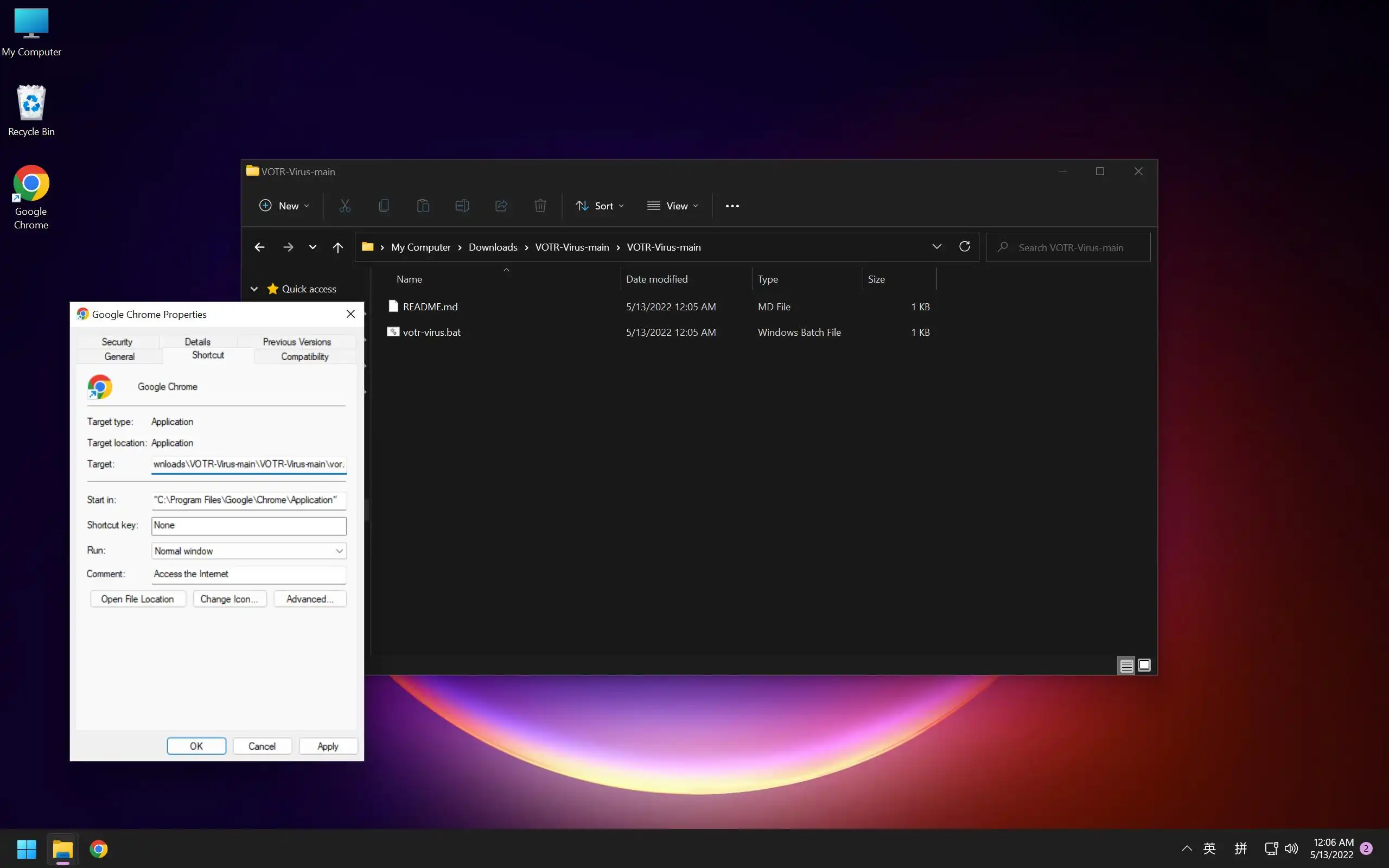Click into the Target text field

(x=249, y=464)
